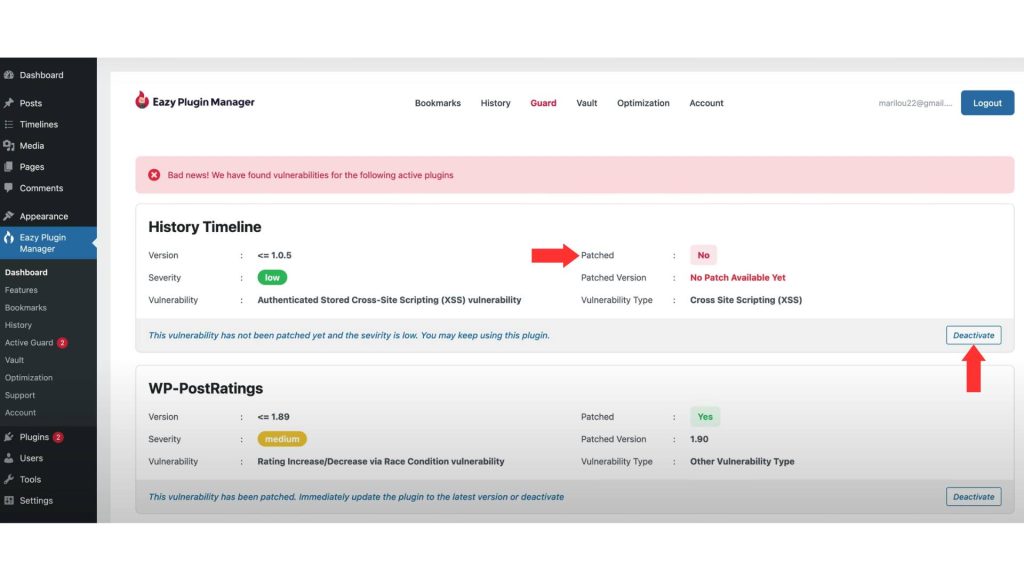
Task: Click the Pages icon in sidebar
Action: [8, 167]
